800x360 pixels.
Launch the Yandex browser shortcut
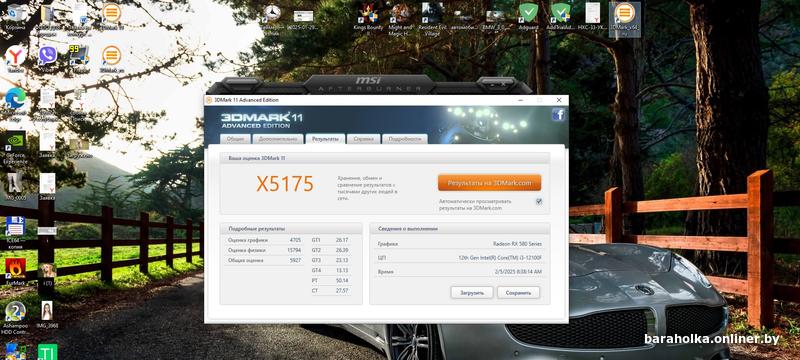click(15, 58)
